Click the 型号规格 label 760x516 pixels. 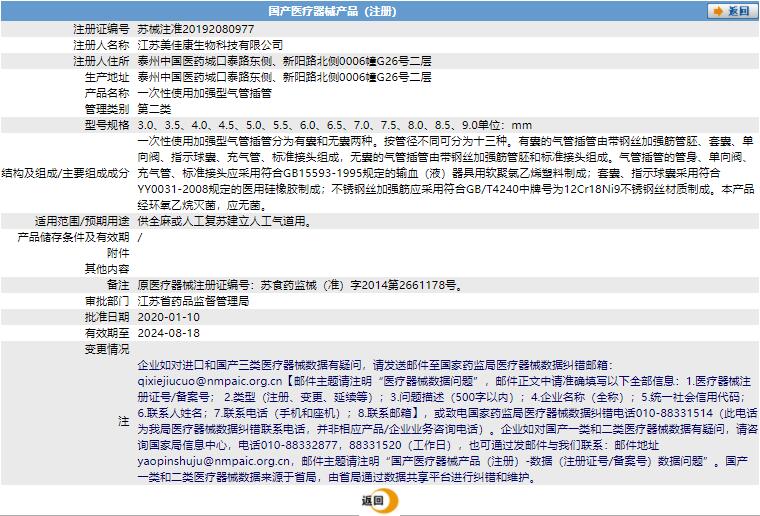107,125
